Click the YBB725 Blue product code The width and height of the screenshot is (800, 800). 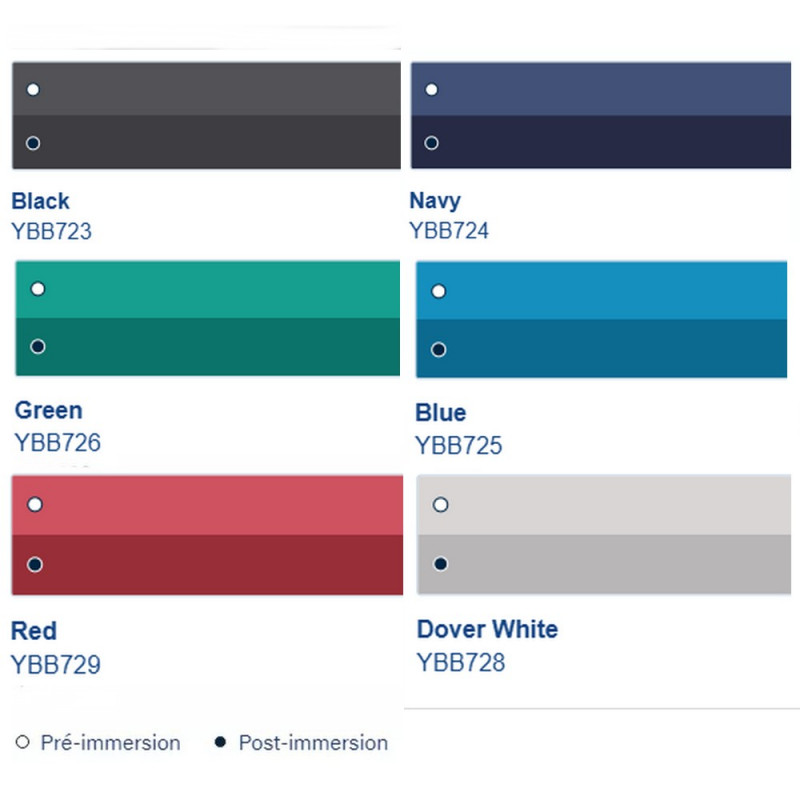tap(459, 445)
